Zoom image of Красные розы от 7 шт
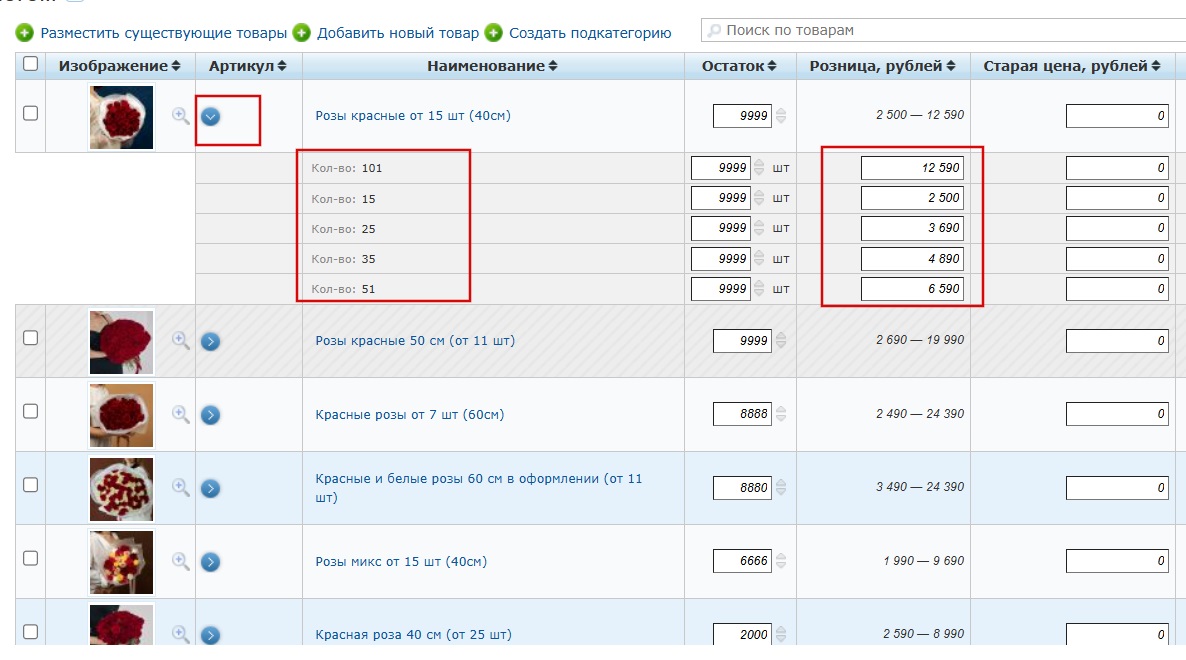 [x=181, y=413]
